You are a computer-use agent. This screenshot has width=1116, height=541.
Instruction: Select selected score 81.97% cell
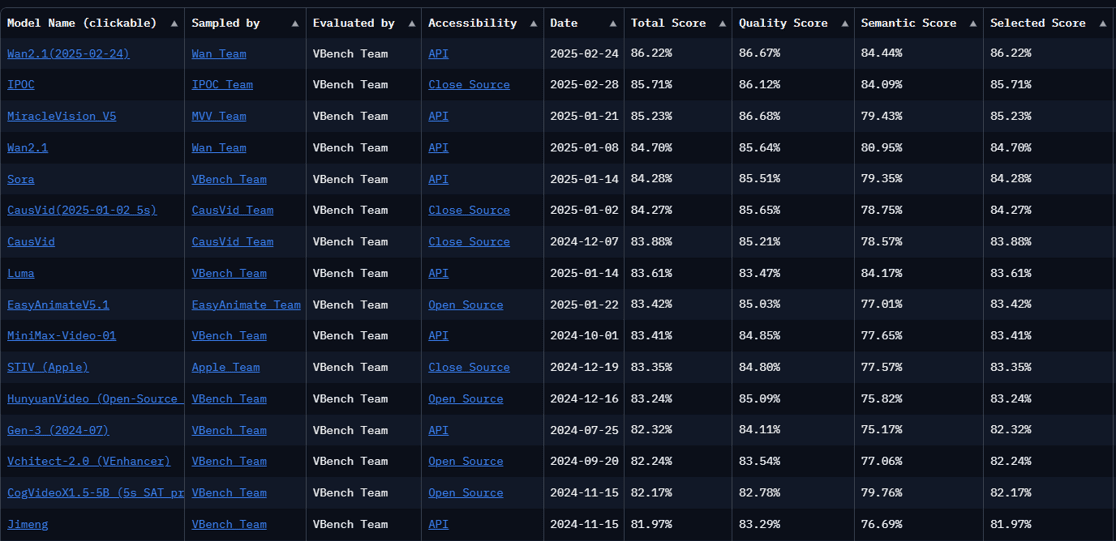point(1049,525)
